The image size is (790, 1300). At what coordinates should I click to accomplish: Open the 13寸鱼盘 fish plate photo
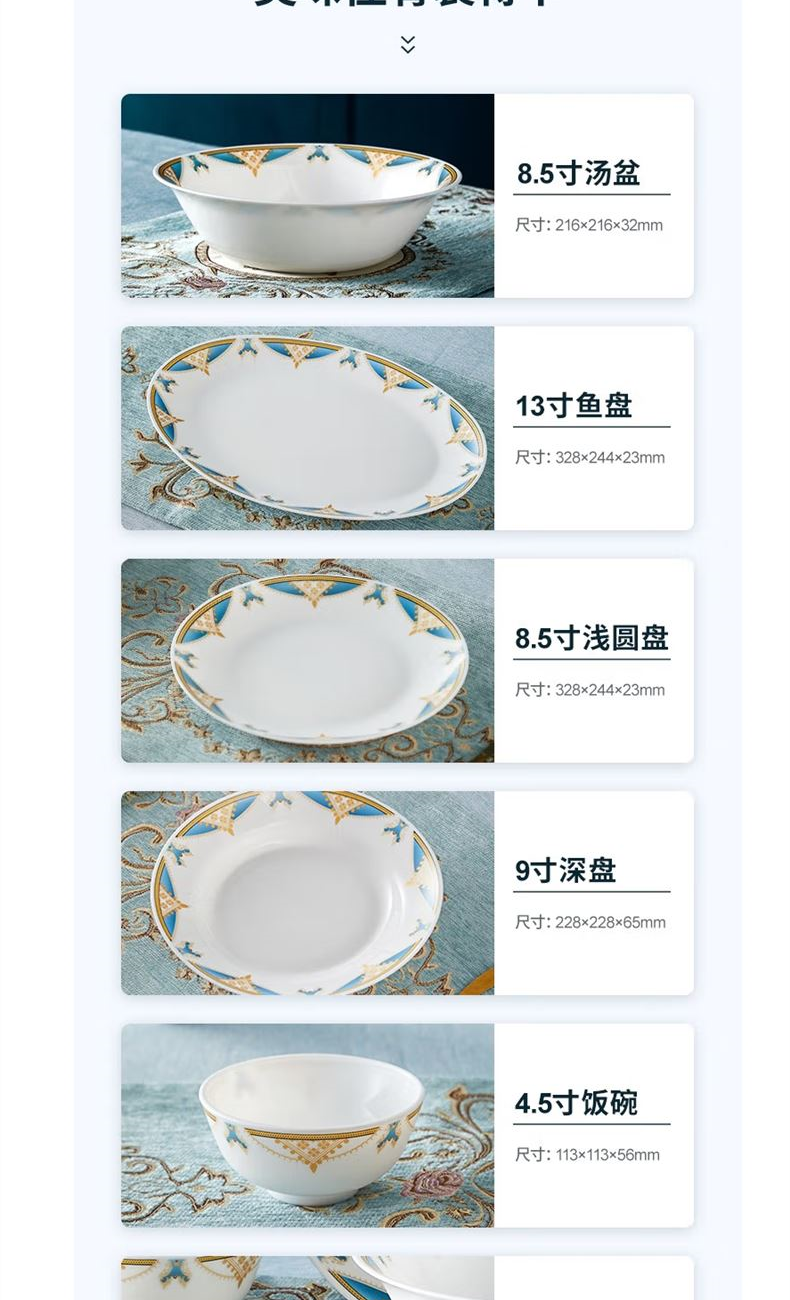point(308,428)
